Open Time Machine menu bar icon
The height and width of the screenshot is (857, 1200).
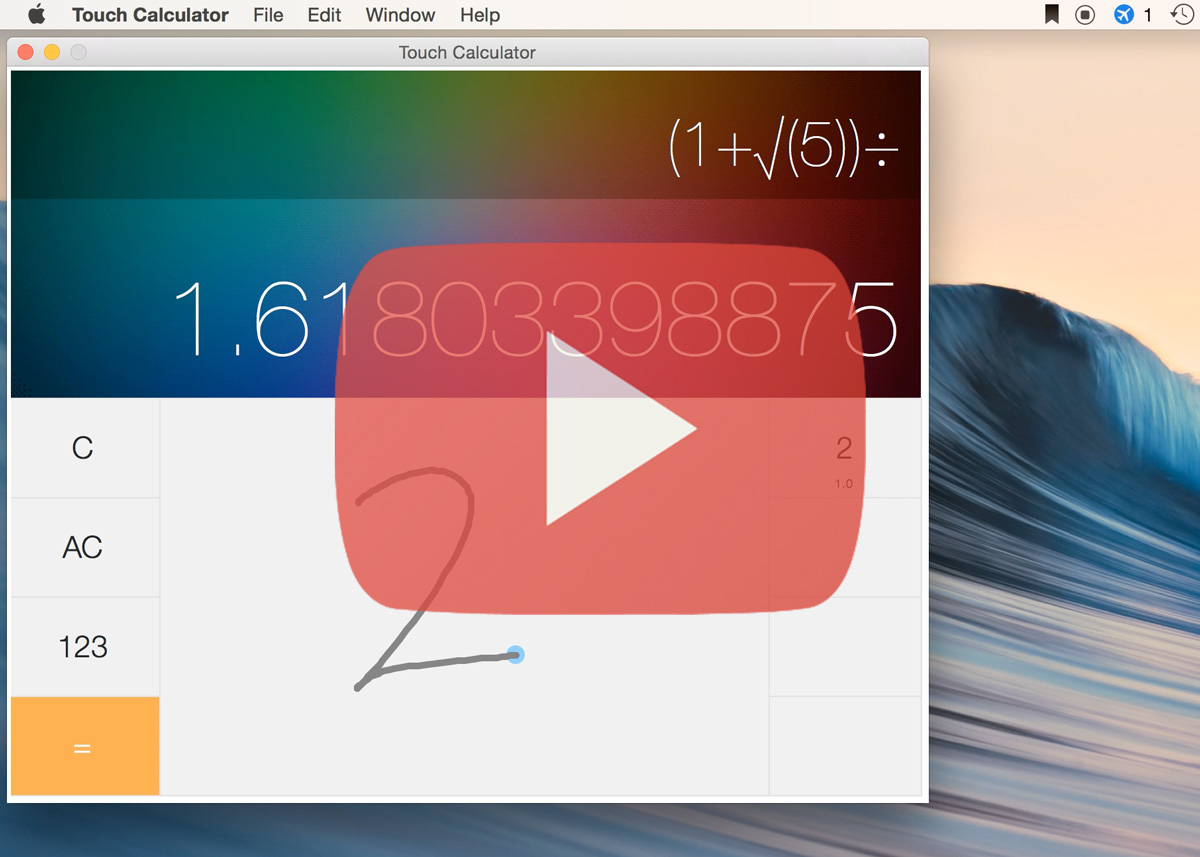(x=1183, y=15)
